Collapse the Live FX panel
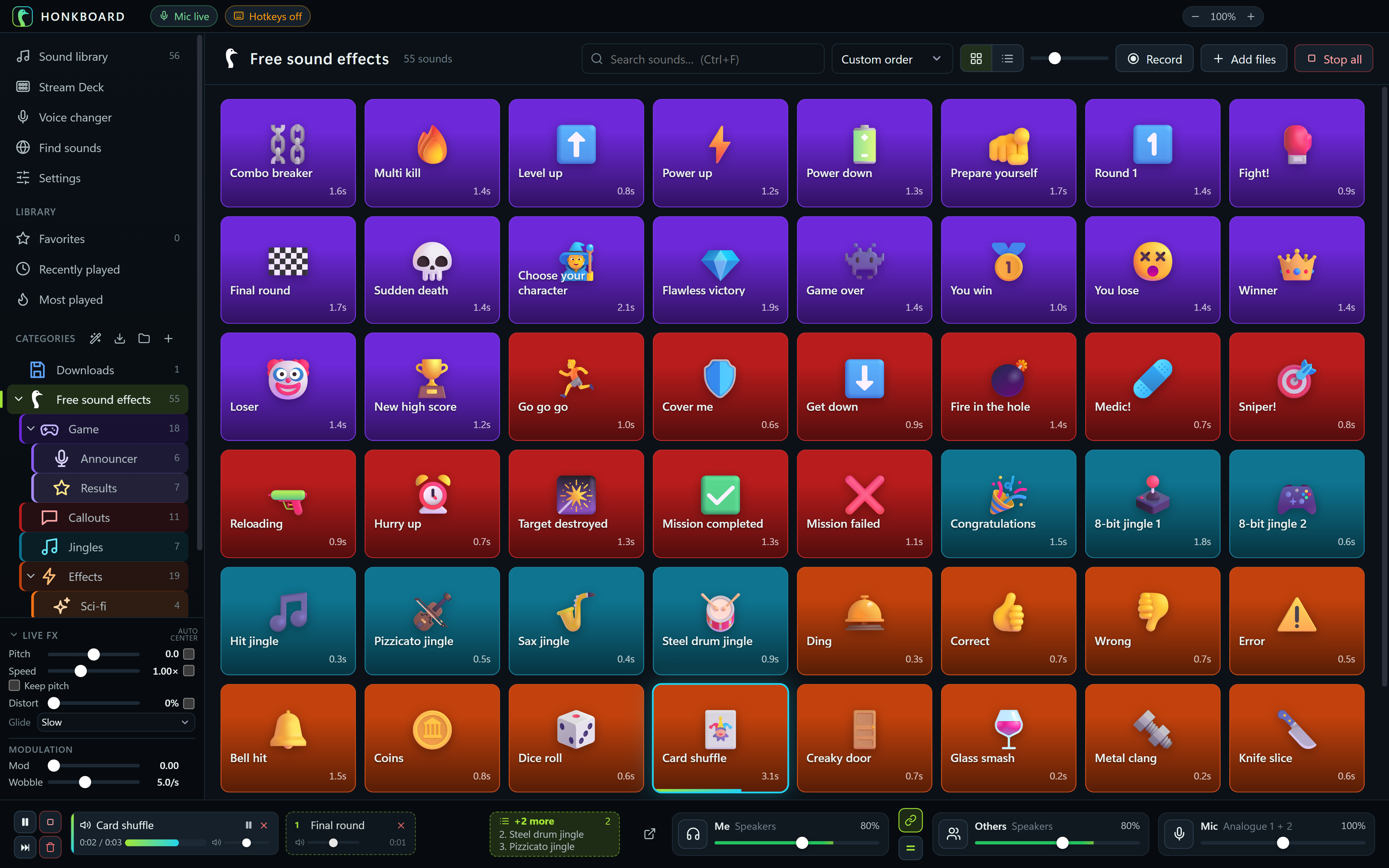 13,635
